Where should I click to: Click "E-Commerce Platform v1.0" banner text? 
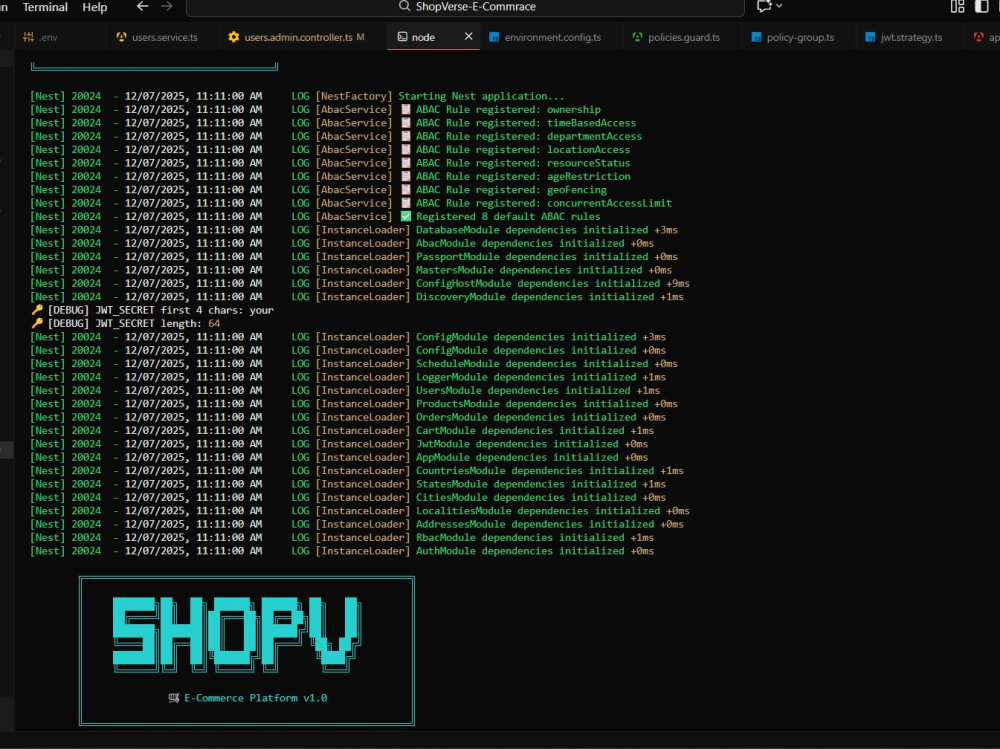[256, 698]
